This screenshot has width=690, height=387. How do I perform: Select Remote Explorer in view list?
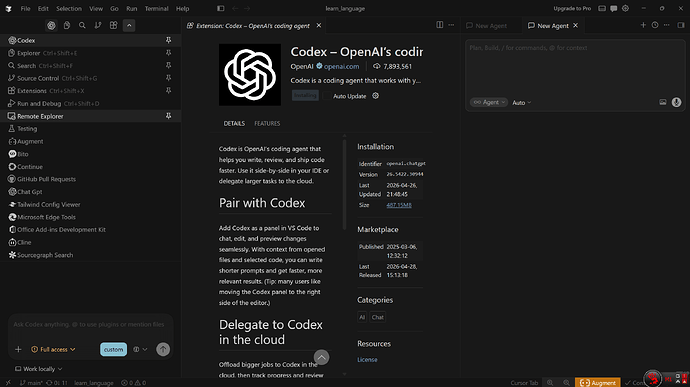[x=90, y=116]
